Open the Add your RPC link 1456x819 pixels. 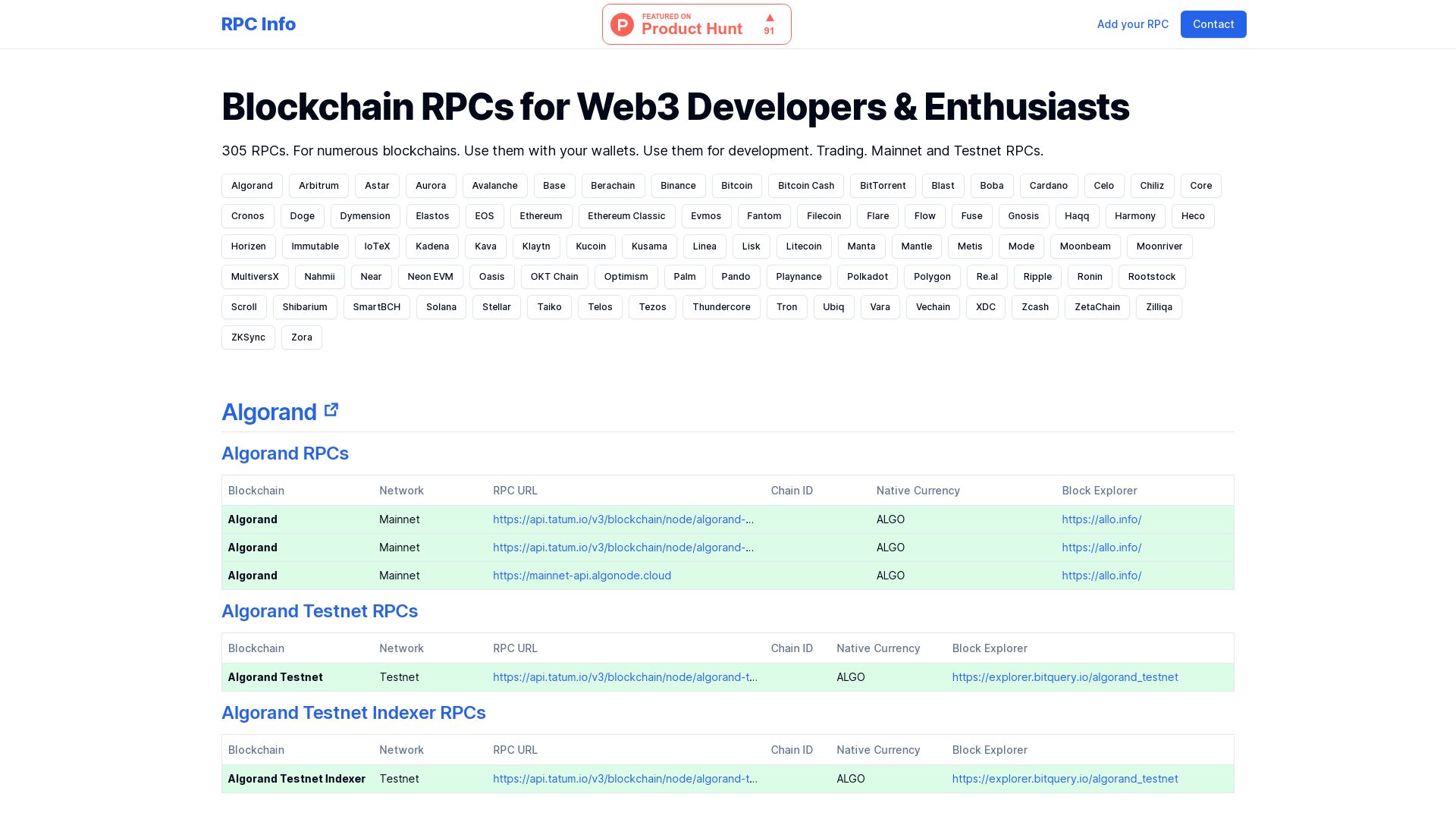(1132, 24)
